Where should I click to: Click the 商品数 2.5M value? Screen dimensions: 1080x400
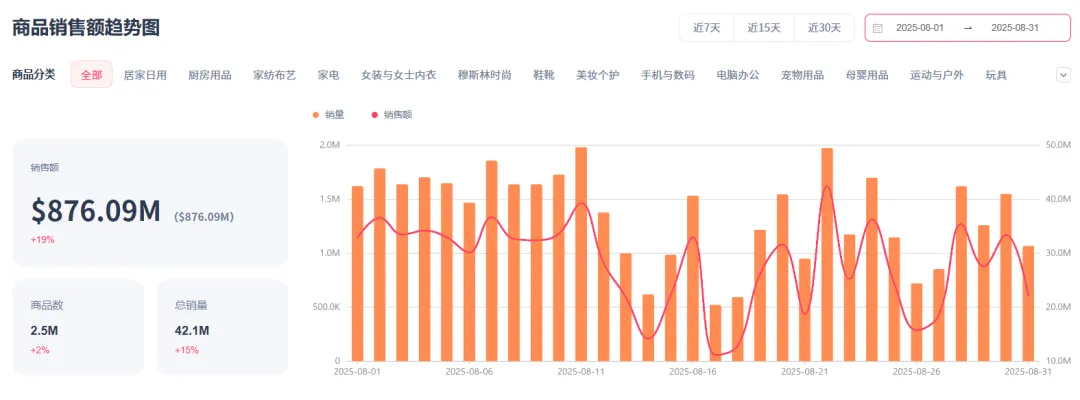click(x=44, y=331)
